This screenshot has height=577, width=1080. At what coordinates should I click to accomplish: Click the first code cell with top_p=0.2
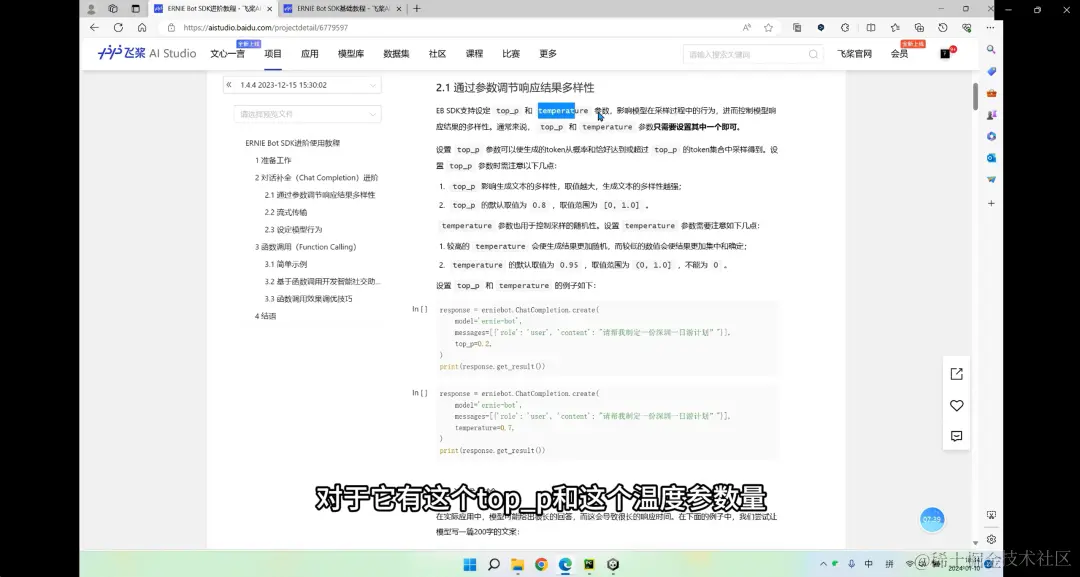(x=608, y=338)
